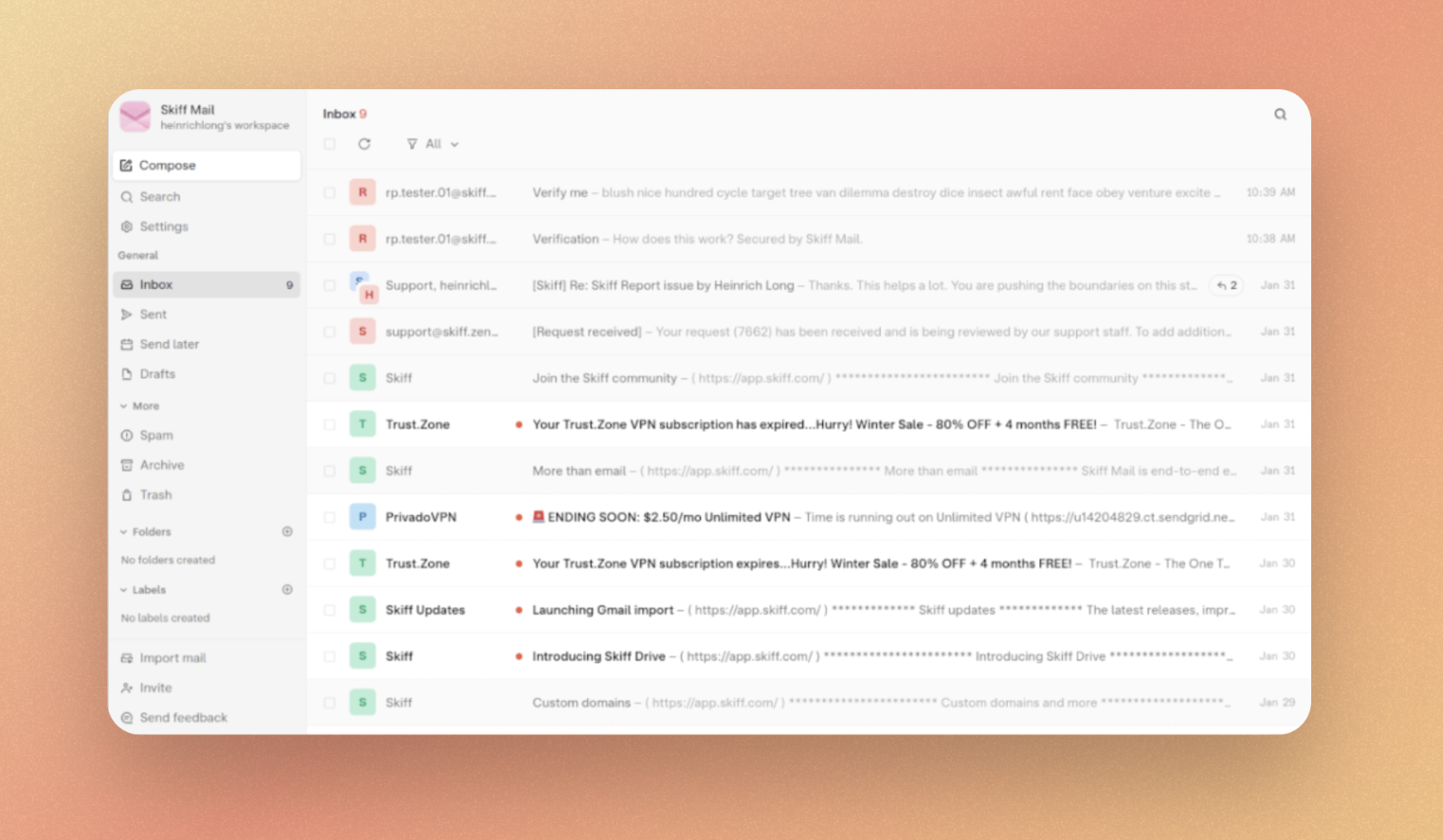Start Import mail
Viewport: 1443px width, 840px height.
[172, 657]
